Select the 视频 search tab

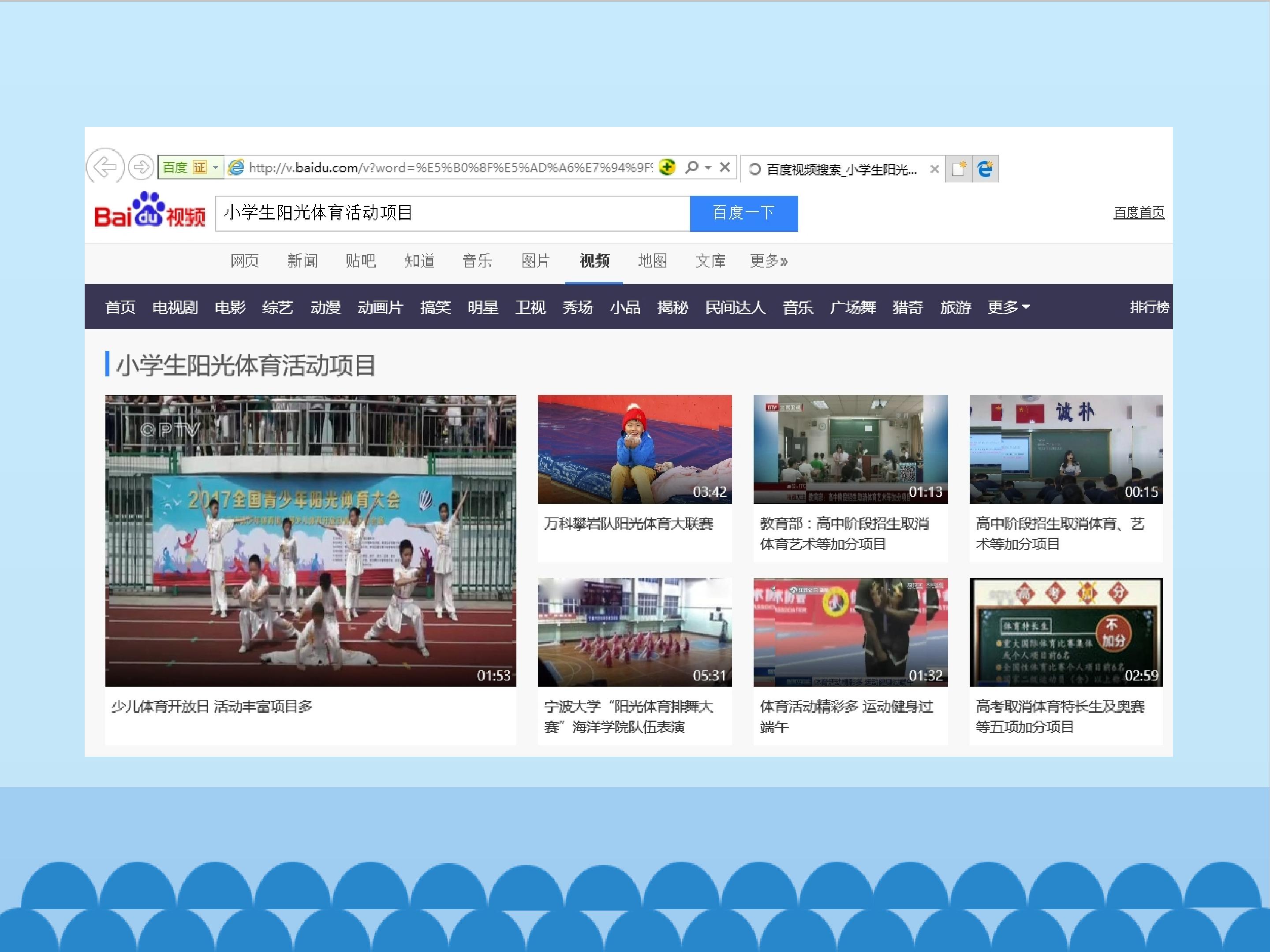tap(594, 261)
